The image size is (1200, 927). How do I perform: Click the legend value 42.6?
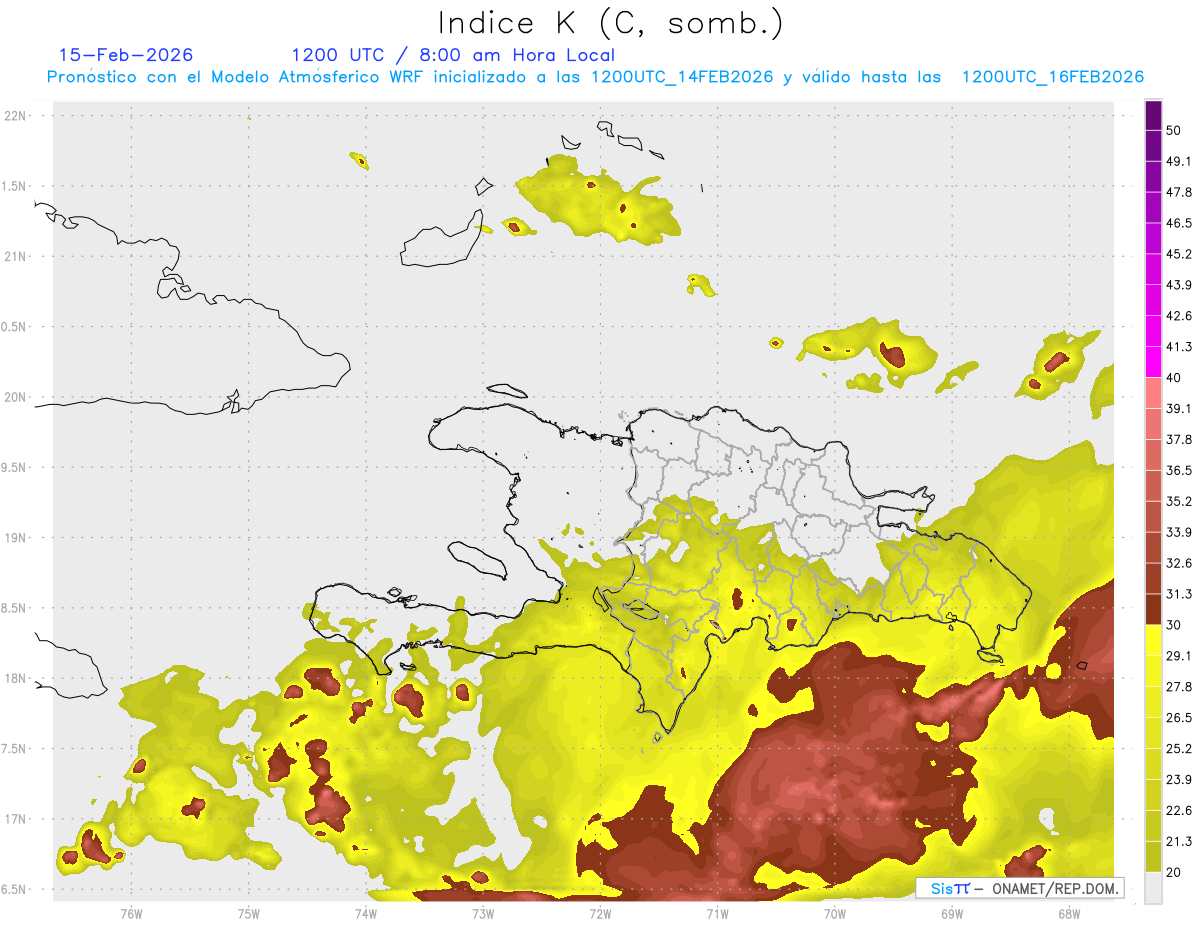point(1179,316)
